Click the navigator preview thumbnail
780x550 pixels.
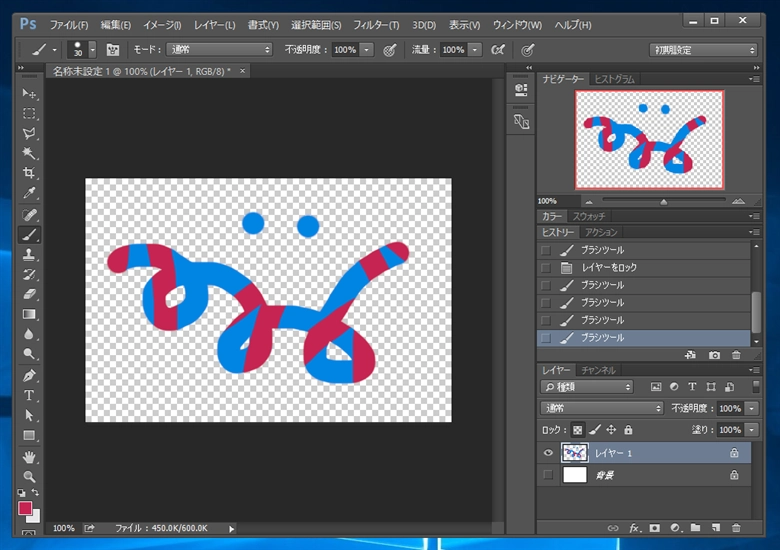tap(649, 140)
